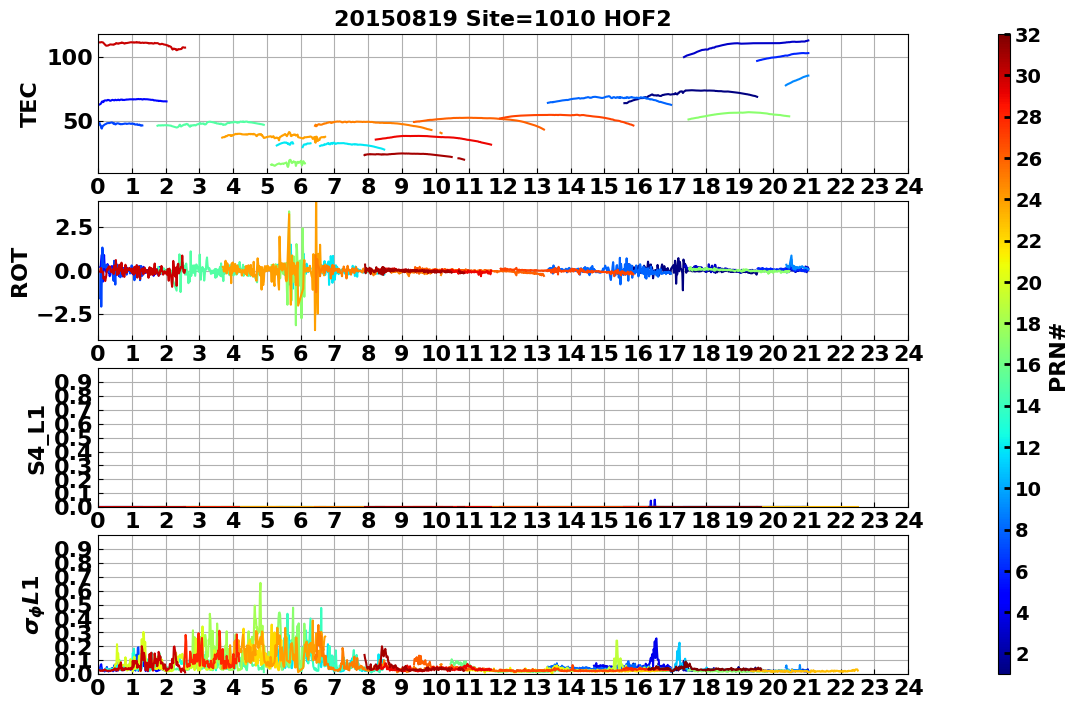Viewport: 1077px width, 709px height.
Task: Click colorbar tick label 14
Action: [1028, 406]
